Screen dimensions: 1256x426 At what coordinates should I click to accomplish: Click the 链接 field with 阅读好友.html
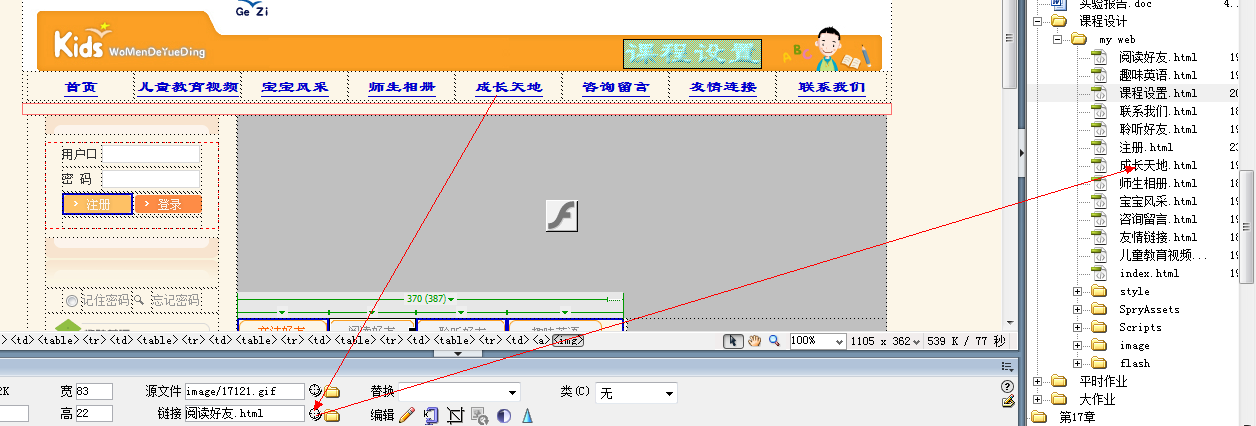pyautogui.click(x=245, y=413)
